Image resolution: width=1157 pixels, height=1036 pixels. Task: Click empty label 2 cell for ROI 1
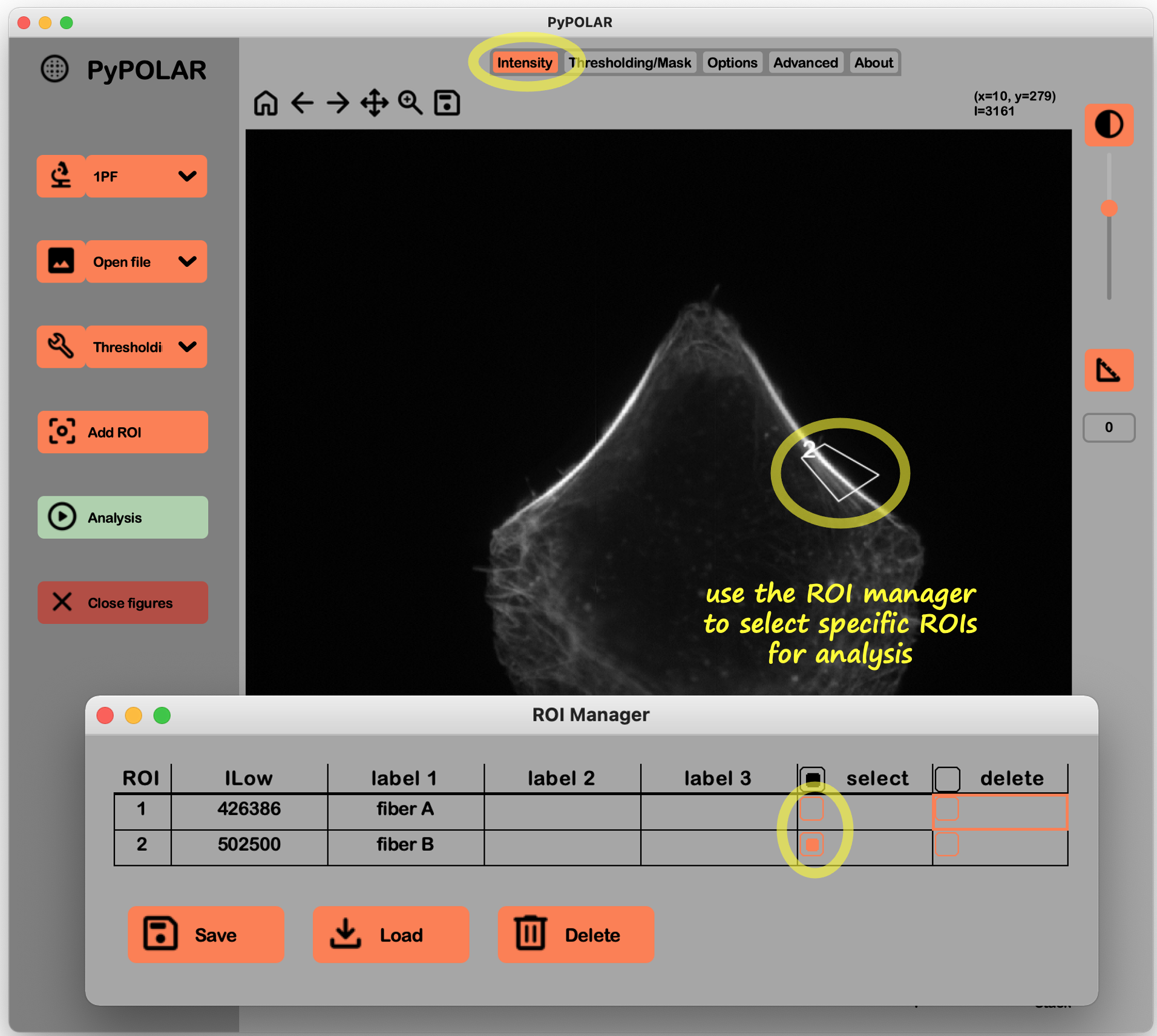(562, 811)
